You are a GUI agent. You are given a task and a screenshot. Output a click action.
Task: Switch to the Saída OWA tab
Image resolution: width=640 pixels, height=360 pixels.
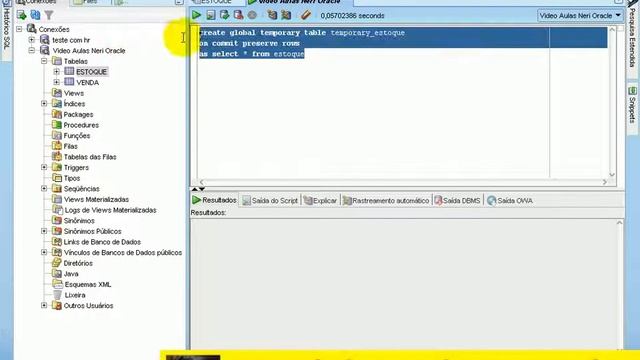pos(510,200)
